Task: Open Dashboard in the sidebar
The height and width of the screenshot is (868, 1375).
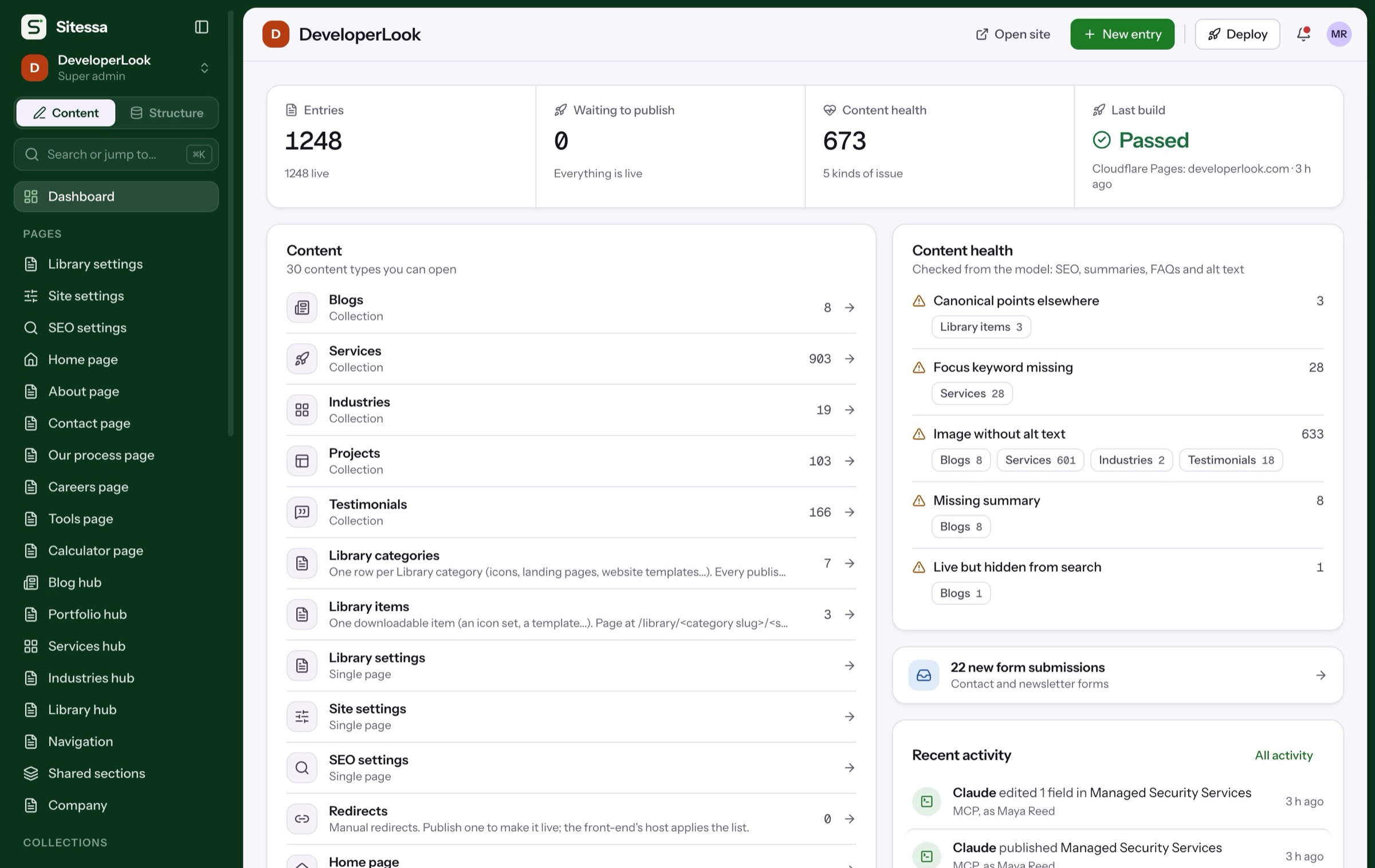Action: point(116,197)
